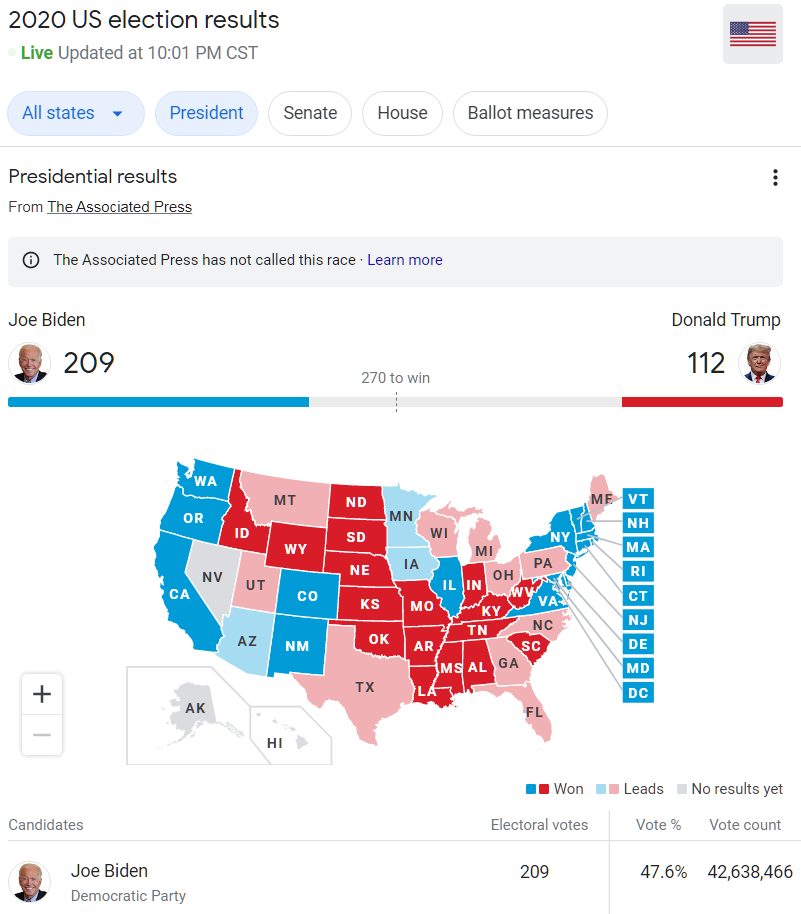The image size is (801, 914).
Task: Click Donald Trump's portrait next to 112
Action: click(759, 363)
